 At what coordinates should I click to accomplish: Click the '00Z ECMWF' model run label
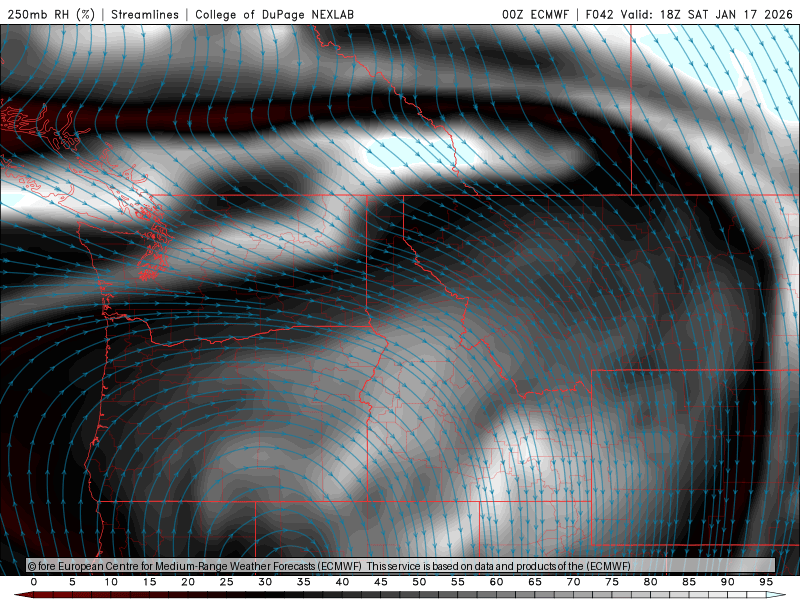535,14
